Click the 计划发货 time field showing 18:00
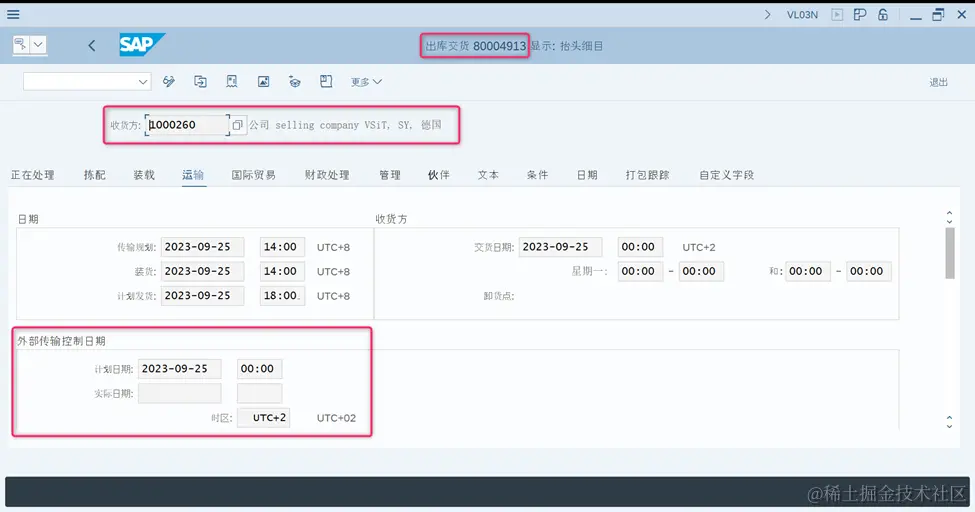The width and height of the screenshot is (975, 512). click(282, 296)
